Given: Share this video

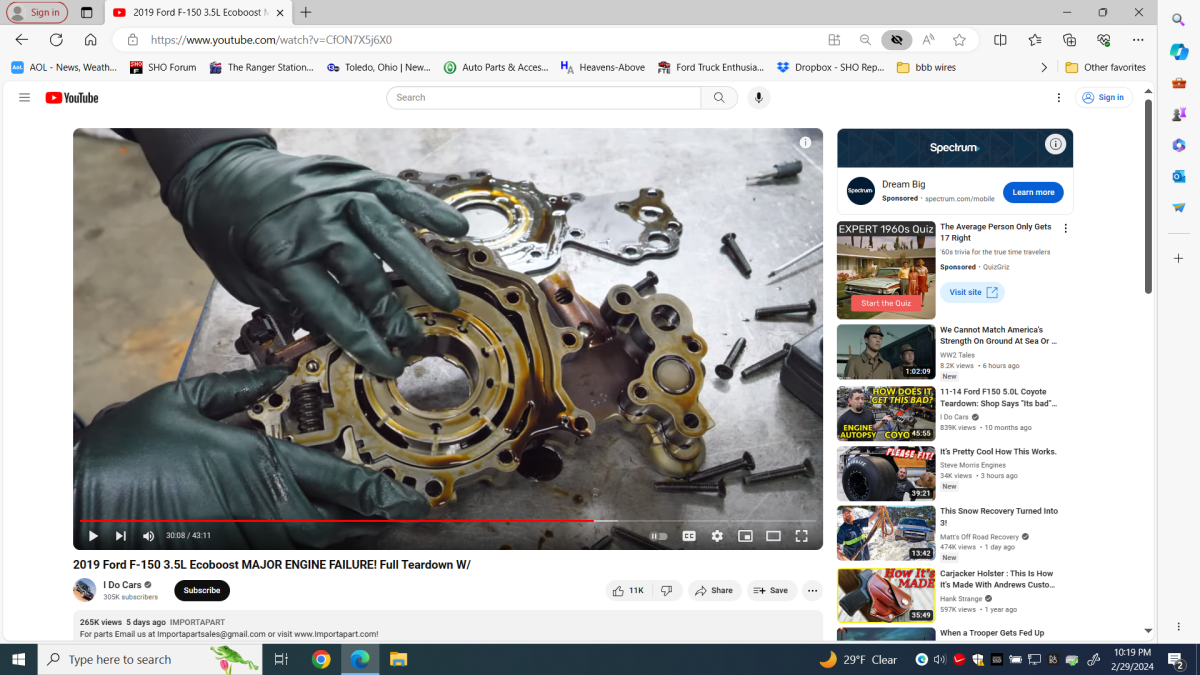Looking at the screenshot, I should (x=714, y=591).
